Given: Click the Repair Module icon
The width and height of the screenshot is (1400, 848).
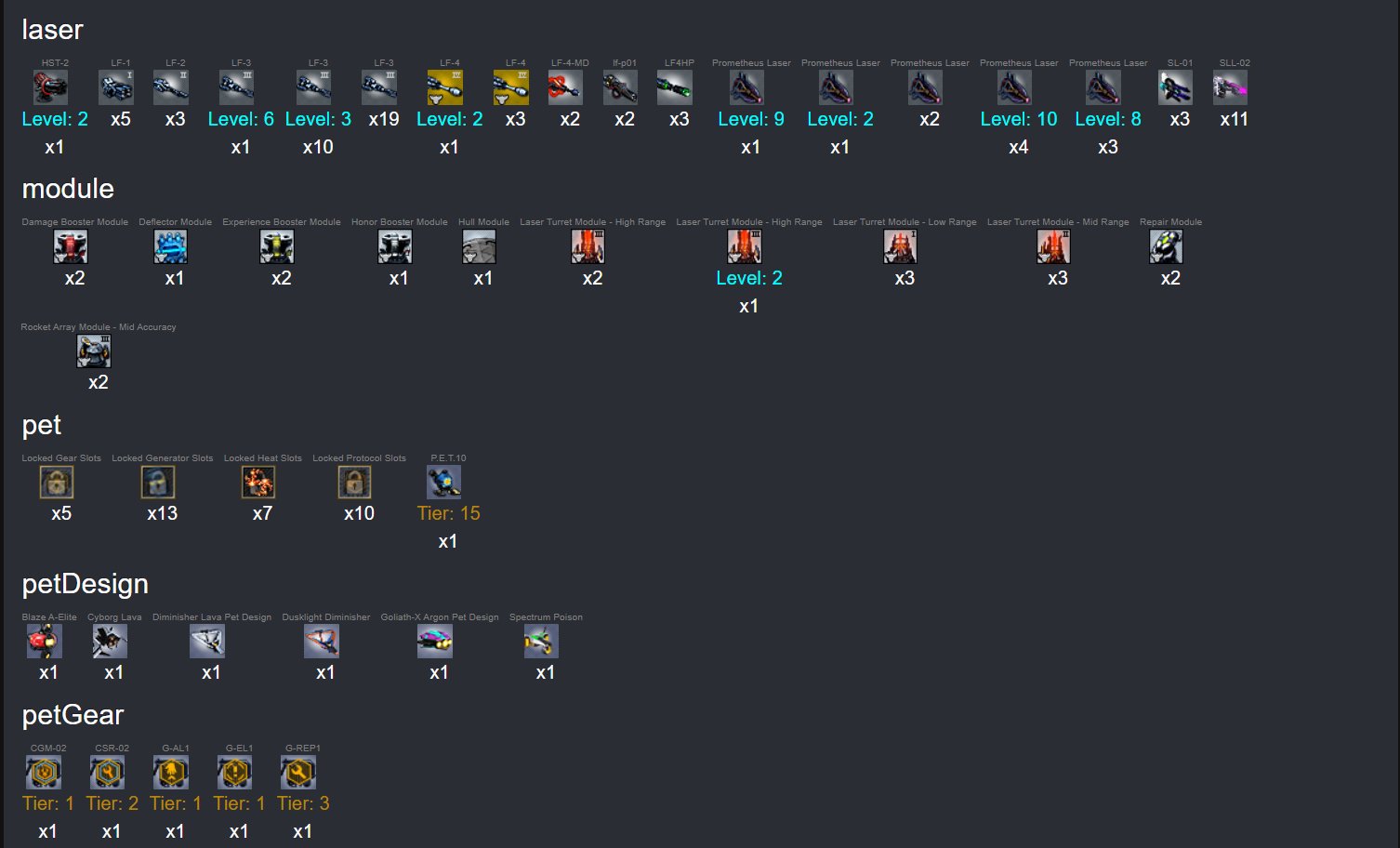Looking at the screenshot, I should coord(1167,246).
